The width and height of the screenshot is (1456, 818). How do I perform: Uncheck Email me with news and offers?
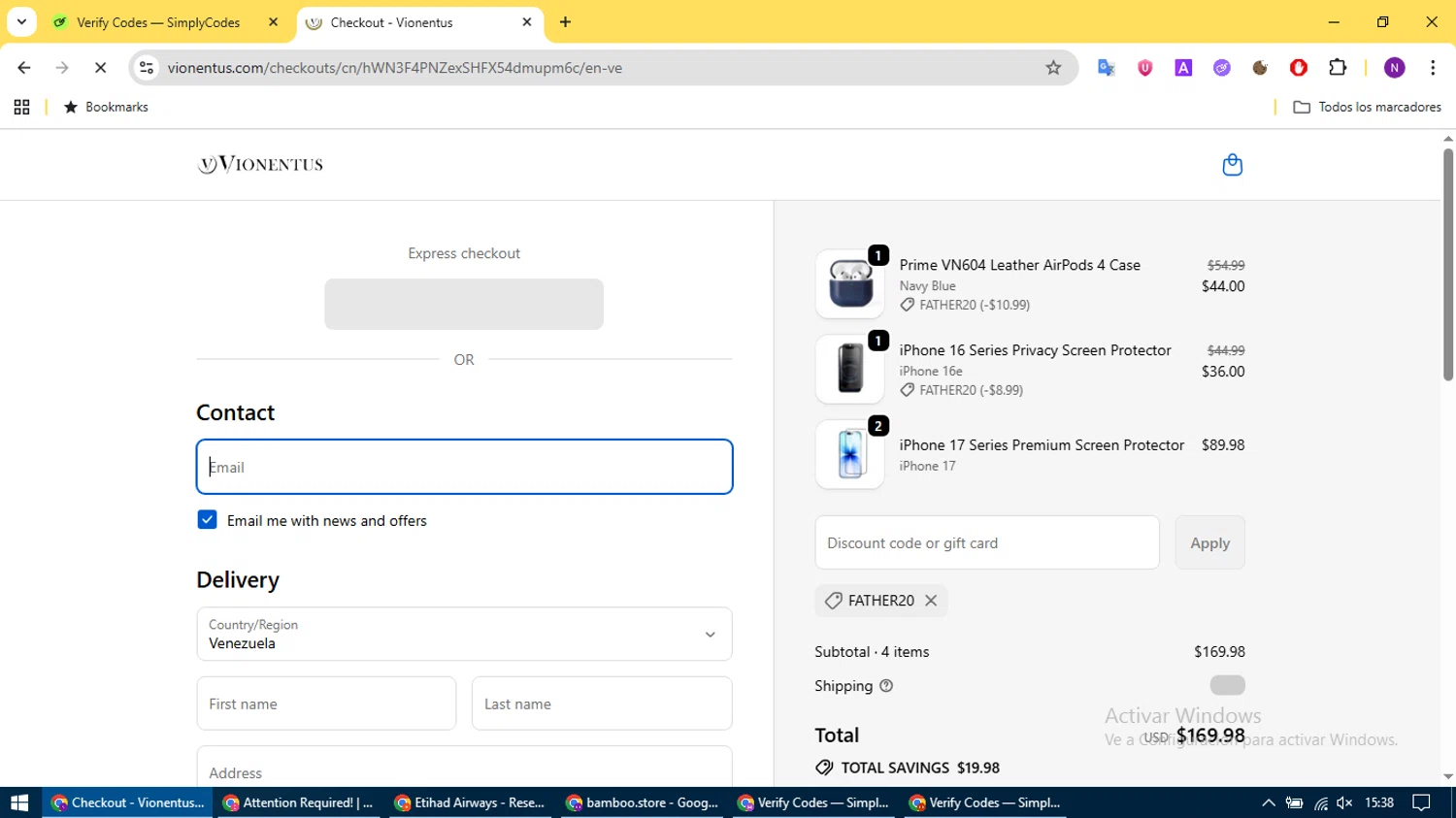tap(207, 520)
